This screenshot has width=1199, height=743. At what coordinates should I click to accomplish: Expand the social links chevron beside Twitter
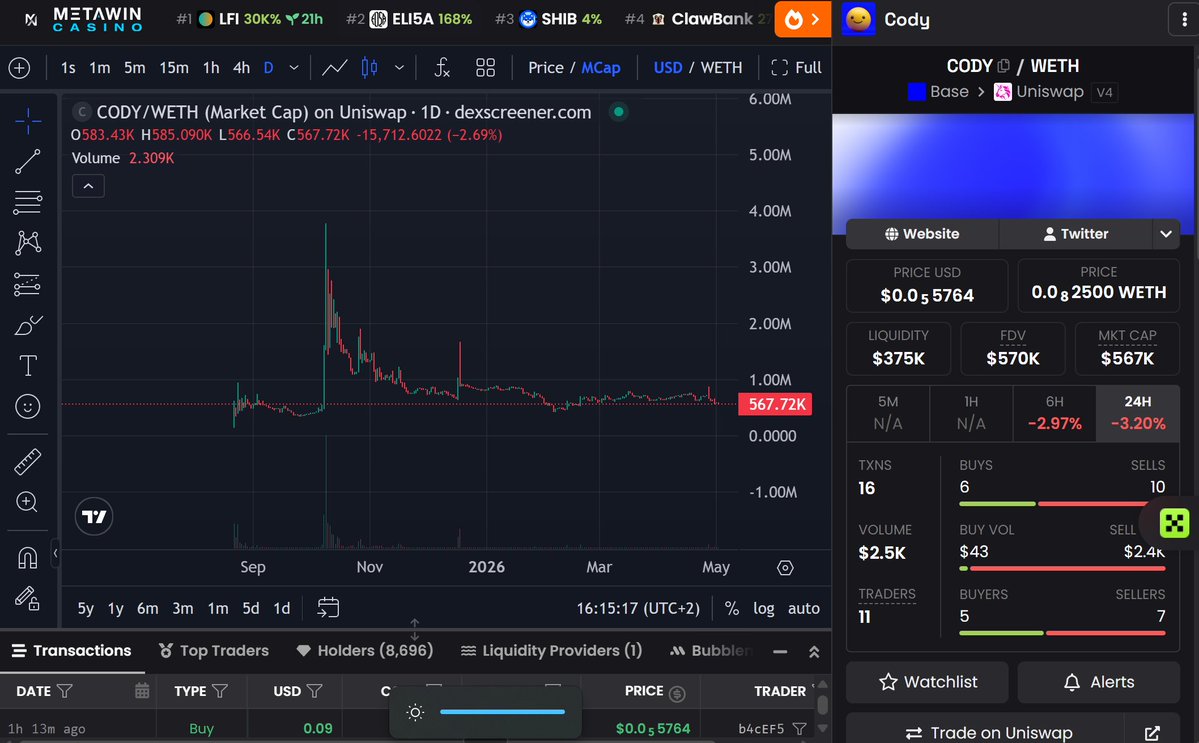click(x=1165, y=234)
